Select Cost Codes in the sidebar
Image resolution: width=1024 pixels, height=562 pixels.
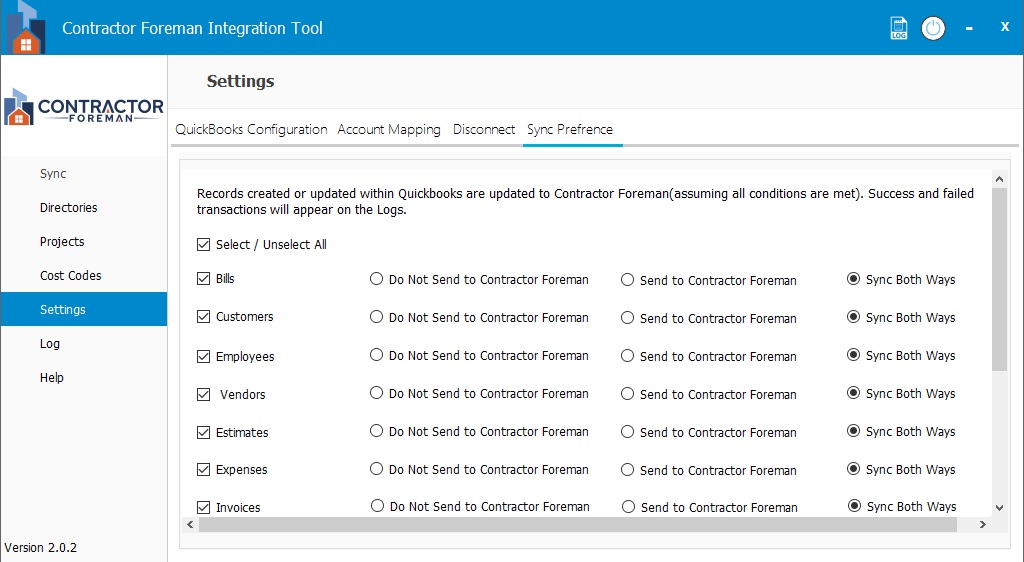(x=84, y=275)
